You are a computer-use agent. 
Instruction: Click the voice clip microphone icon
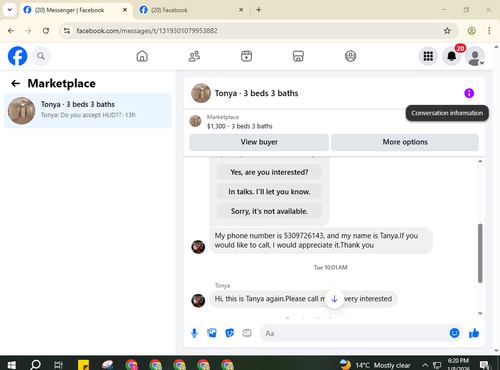pos(194,333)
